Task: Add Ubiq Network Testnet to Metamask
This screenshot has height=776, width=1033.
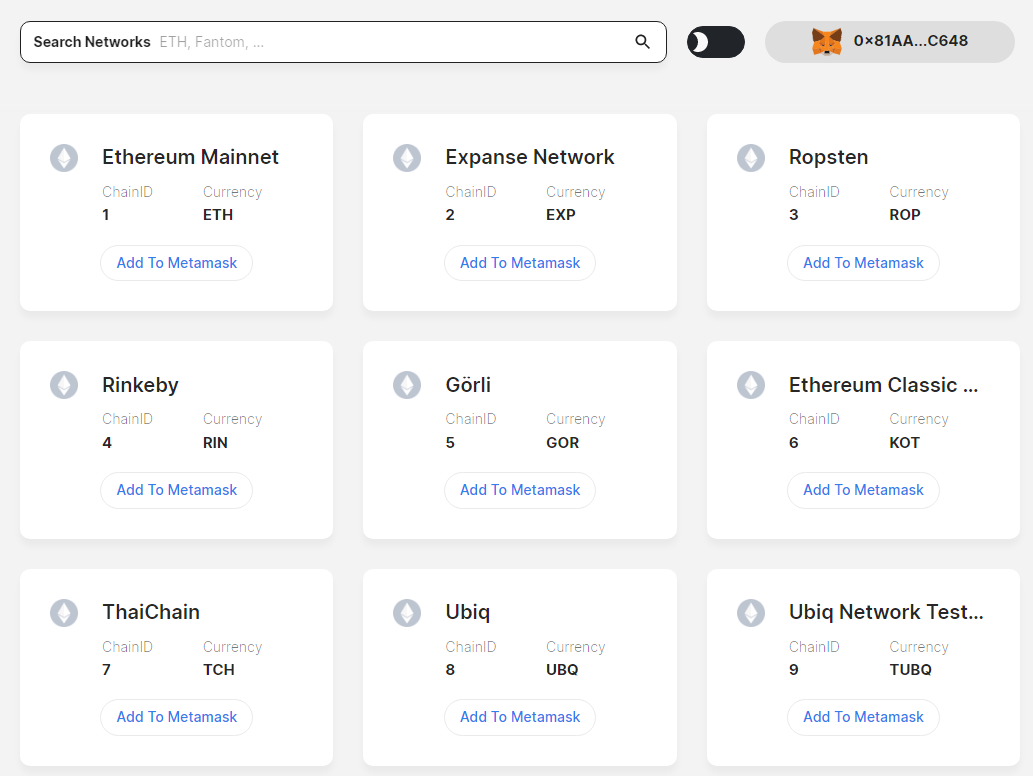Action: 863,717
